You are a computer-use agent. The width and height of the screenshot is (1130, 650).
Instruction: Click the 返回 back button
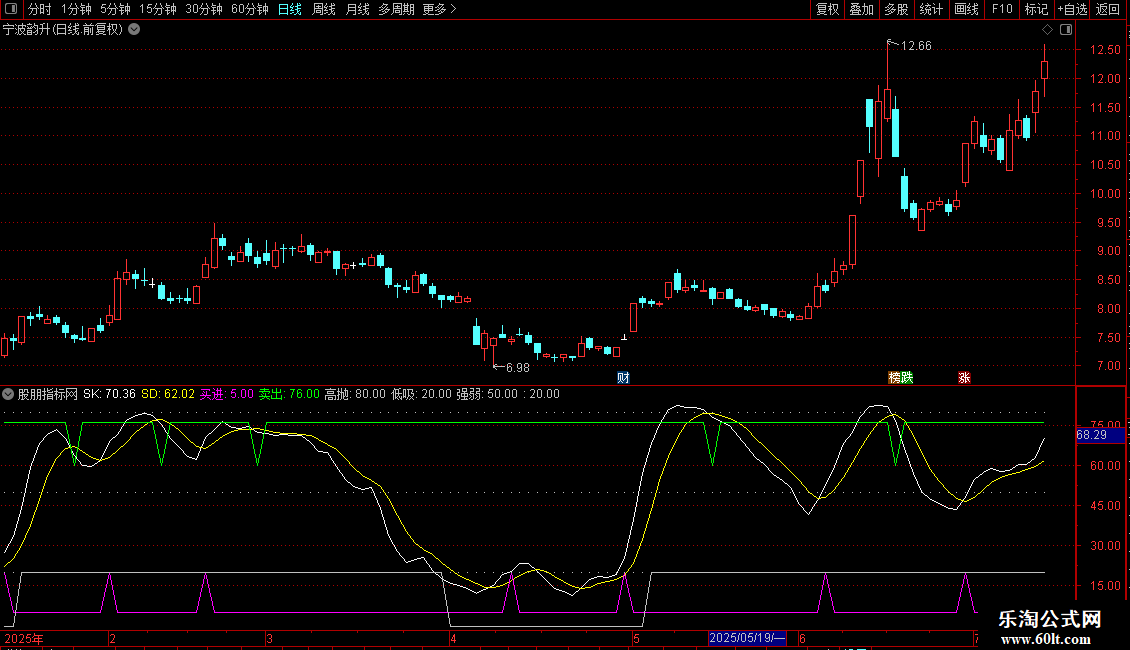click(1108, 10)
